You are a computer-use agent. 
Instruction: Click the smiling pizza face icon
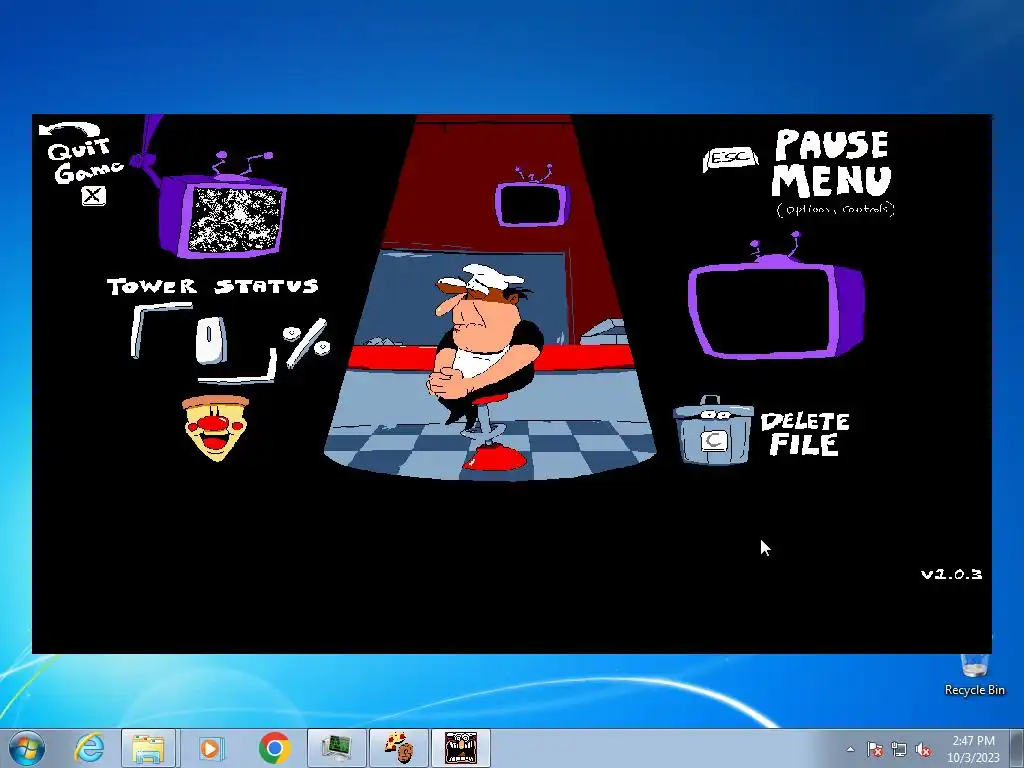click(215, 428)
